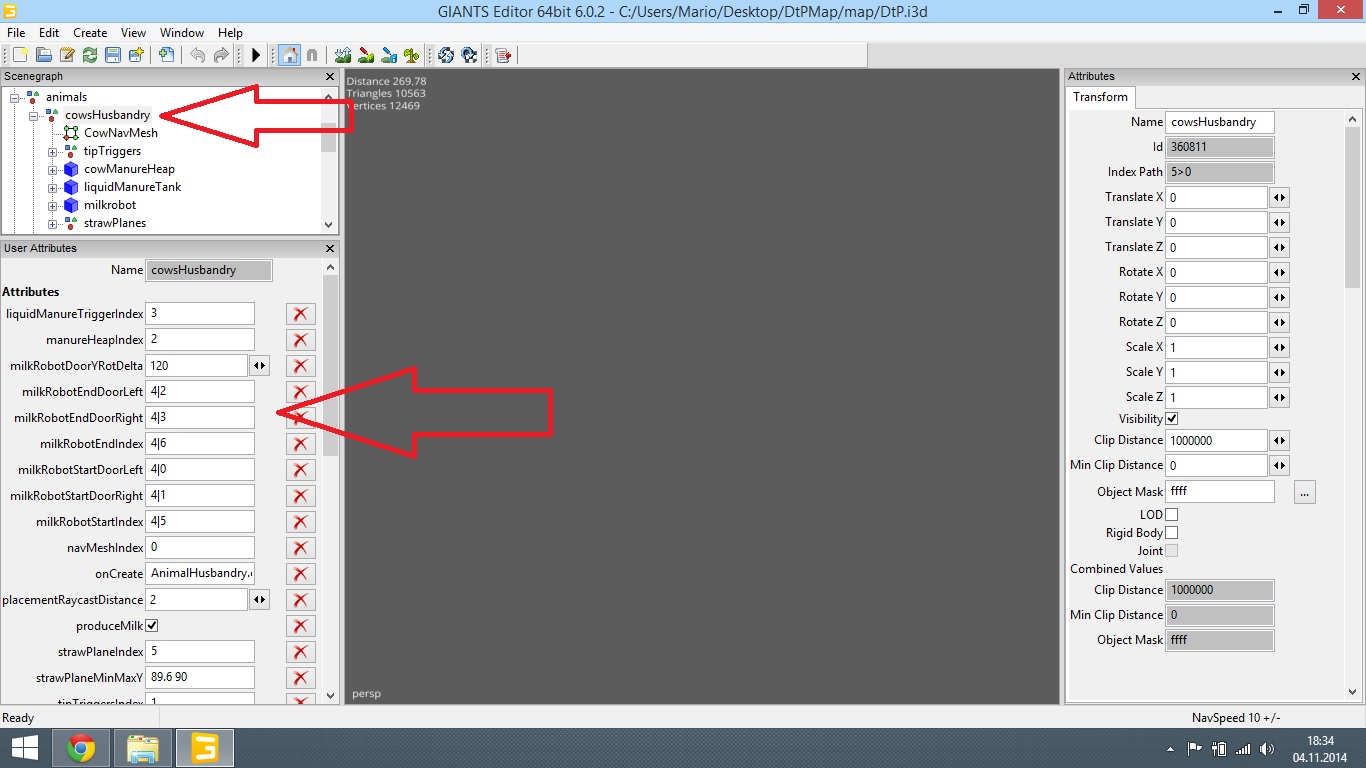Collapse the cowsHusbandry tree node

pos(34,116)
